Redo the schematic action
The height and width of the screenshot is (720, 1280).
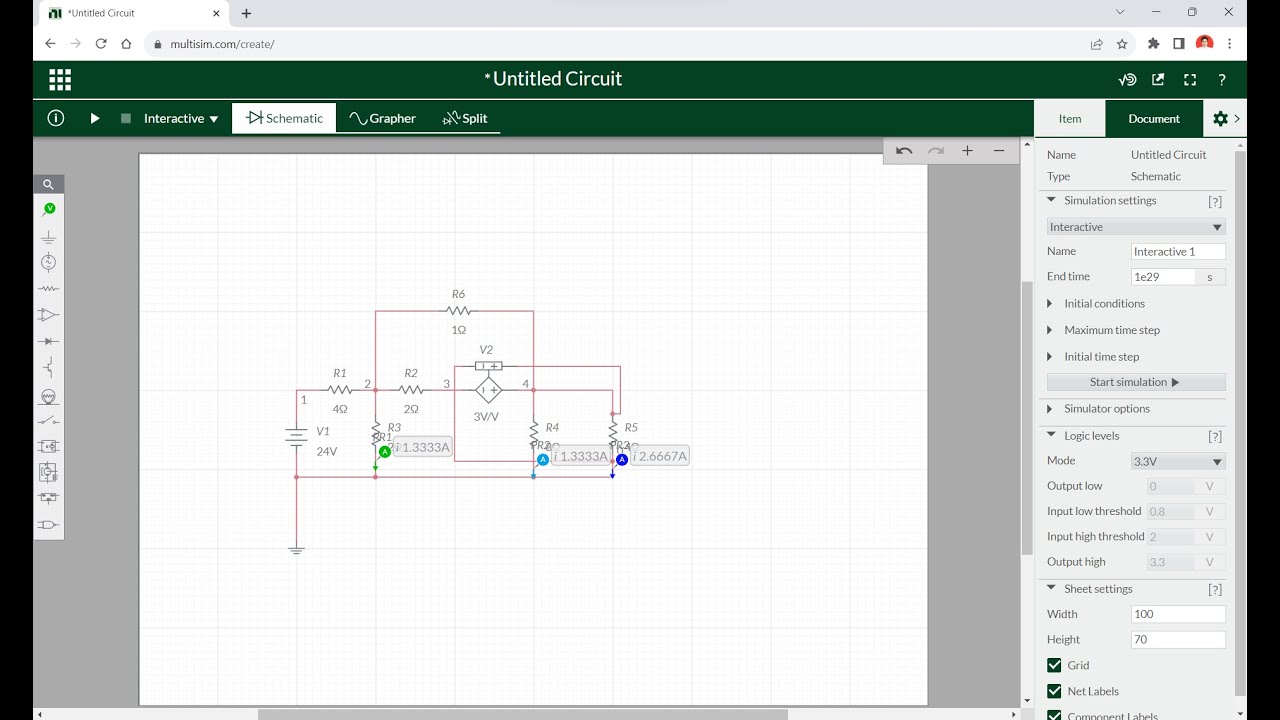point(936,151)
